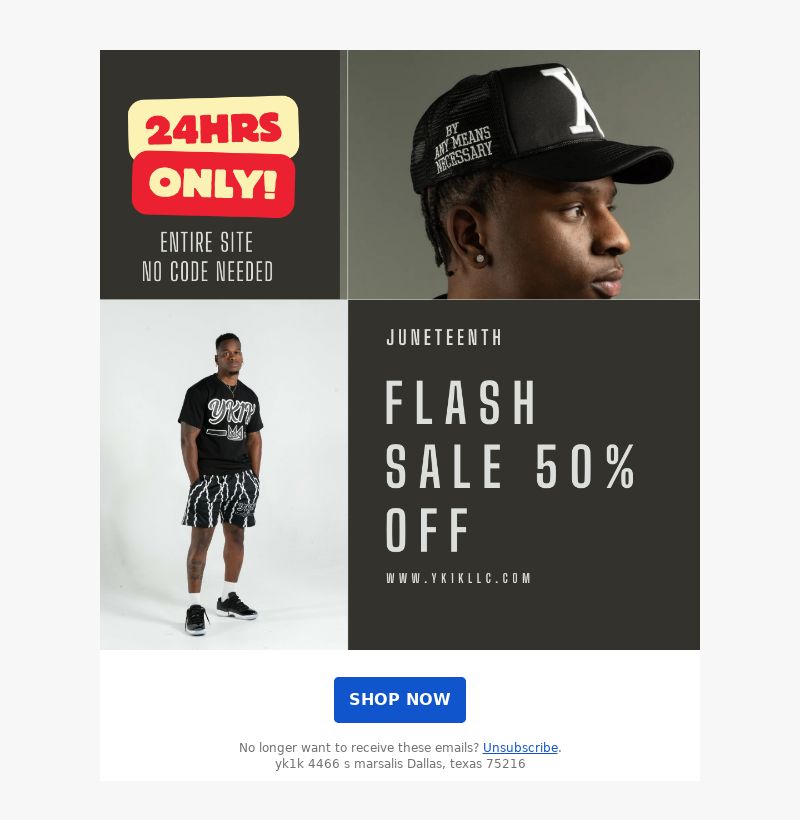
Task: Click the red ONLY! badge
Action: coord(213,184)
